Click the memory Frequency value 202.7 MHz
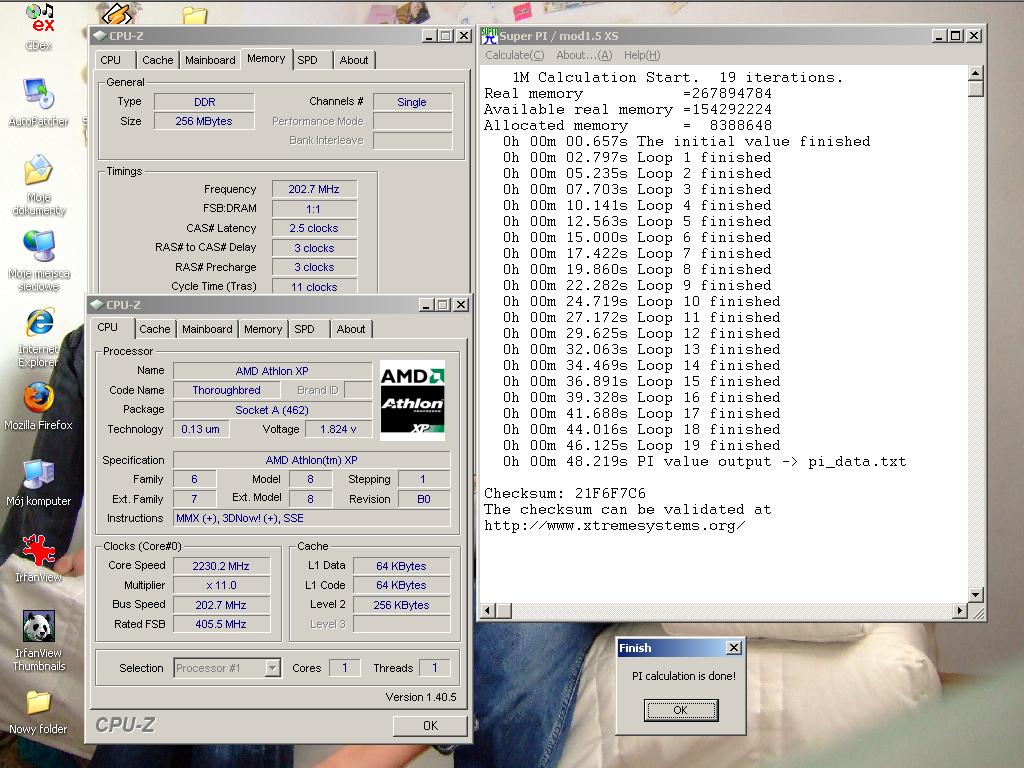This screenshot has width=1024, height=768. tap(314, 189)
